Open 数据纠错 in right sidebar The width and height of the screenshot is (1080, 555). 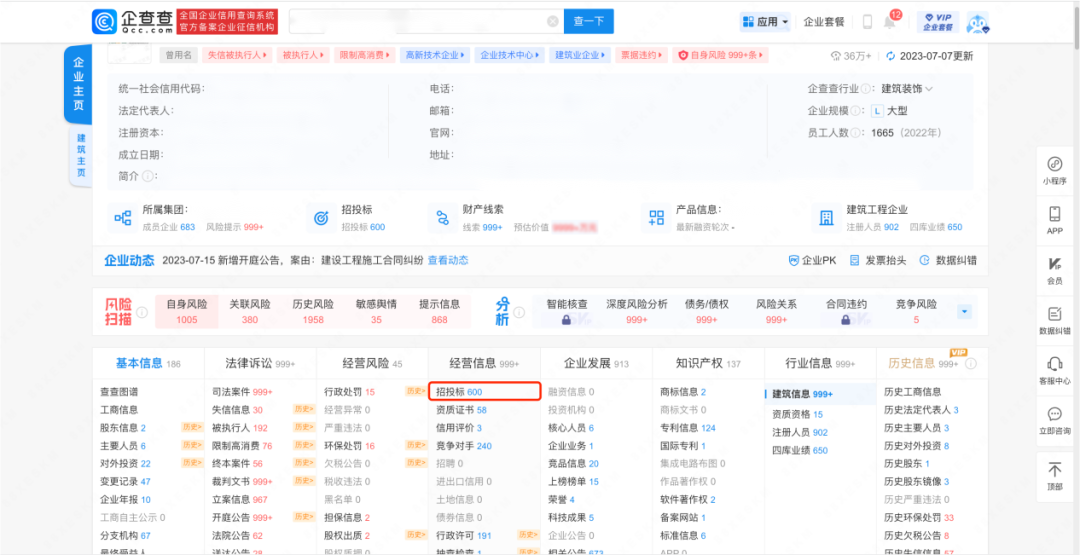pos(1055,320)
